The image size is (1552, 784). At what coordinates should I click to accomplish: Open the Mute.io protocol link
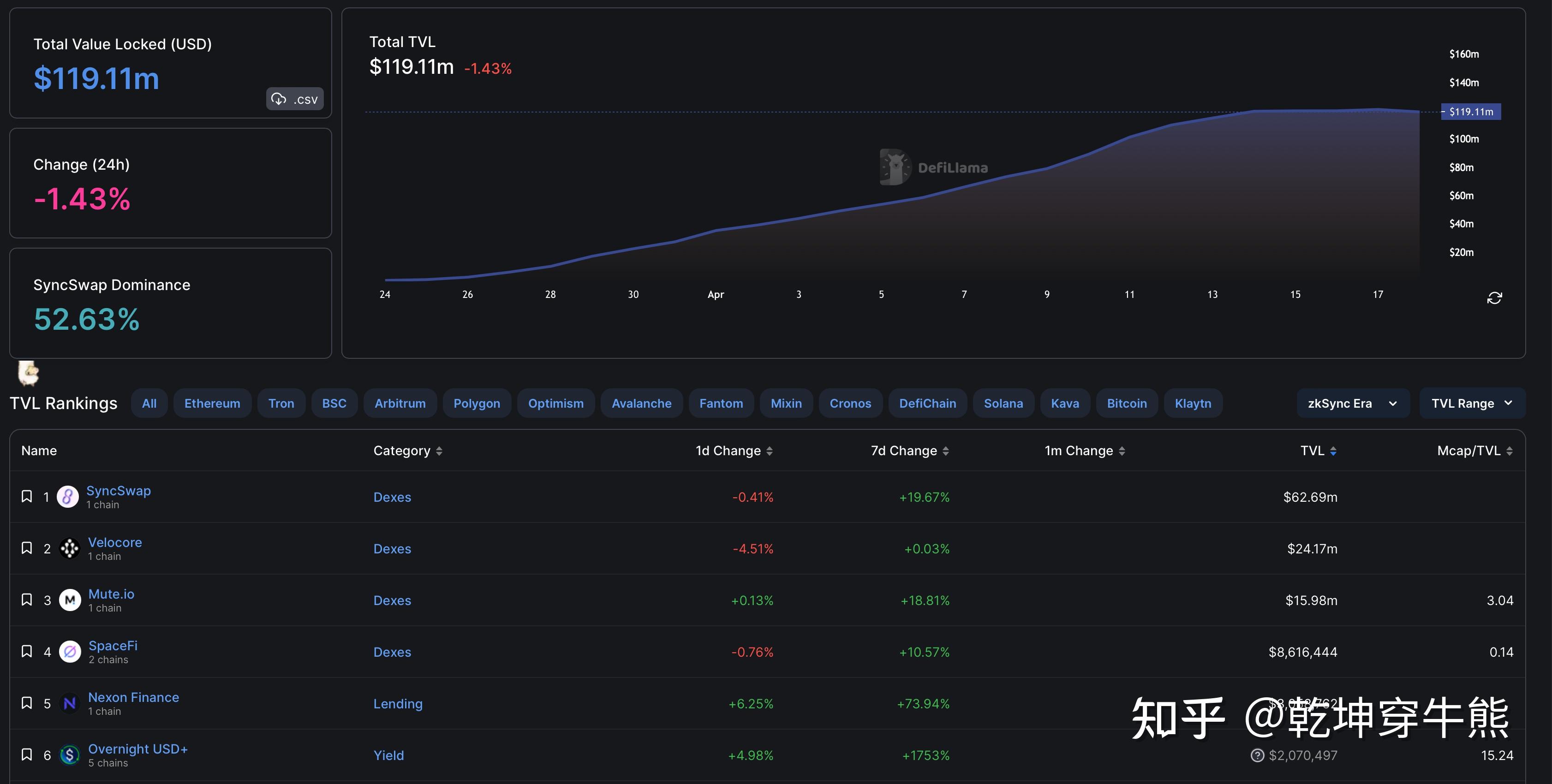click(111, 594)
